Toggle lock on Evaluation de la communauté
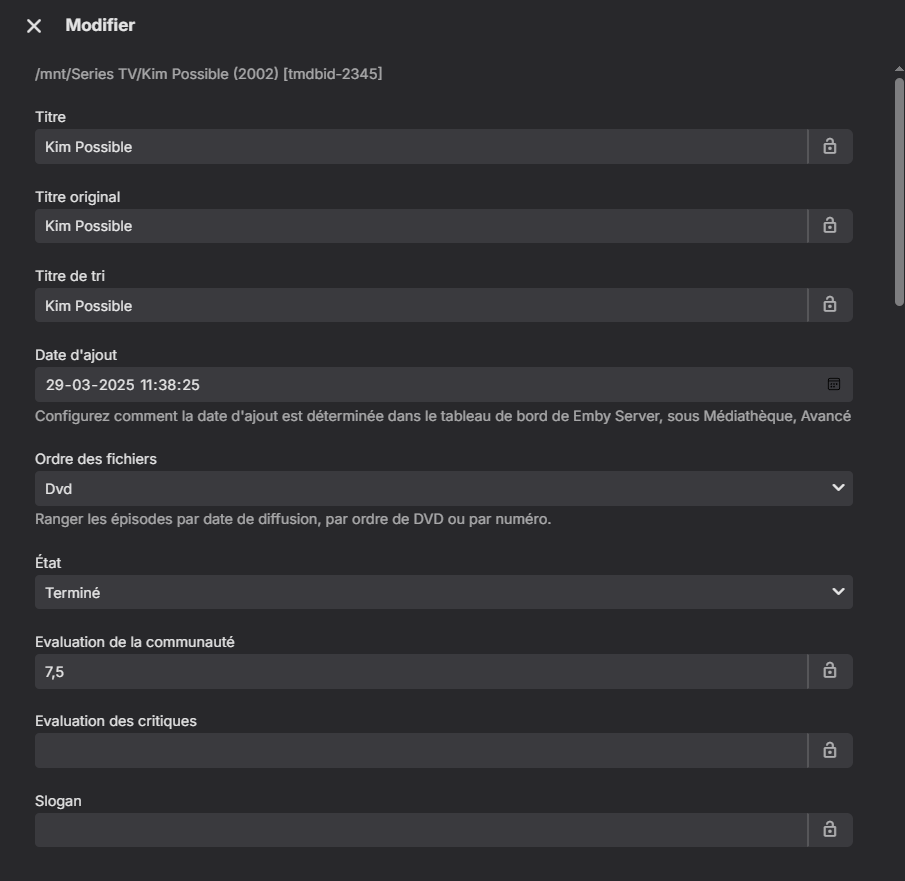This screenshot has height=881, width=905. coord(830,671)
